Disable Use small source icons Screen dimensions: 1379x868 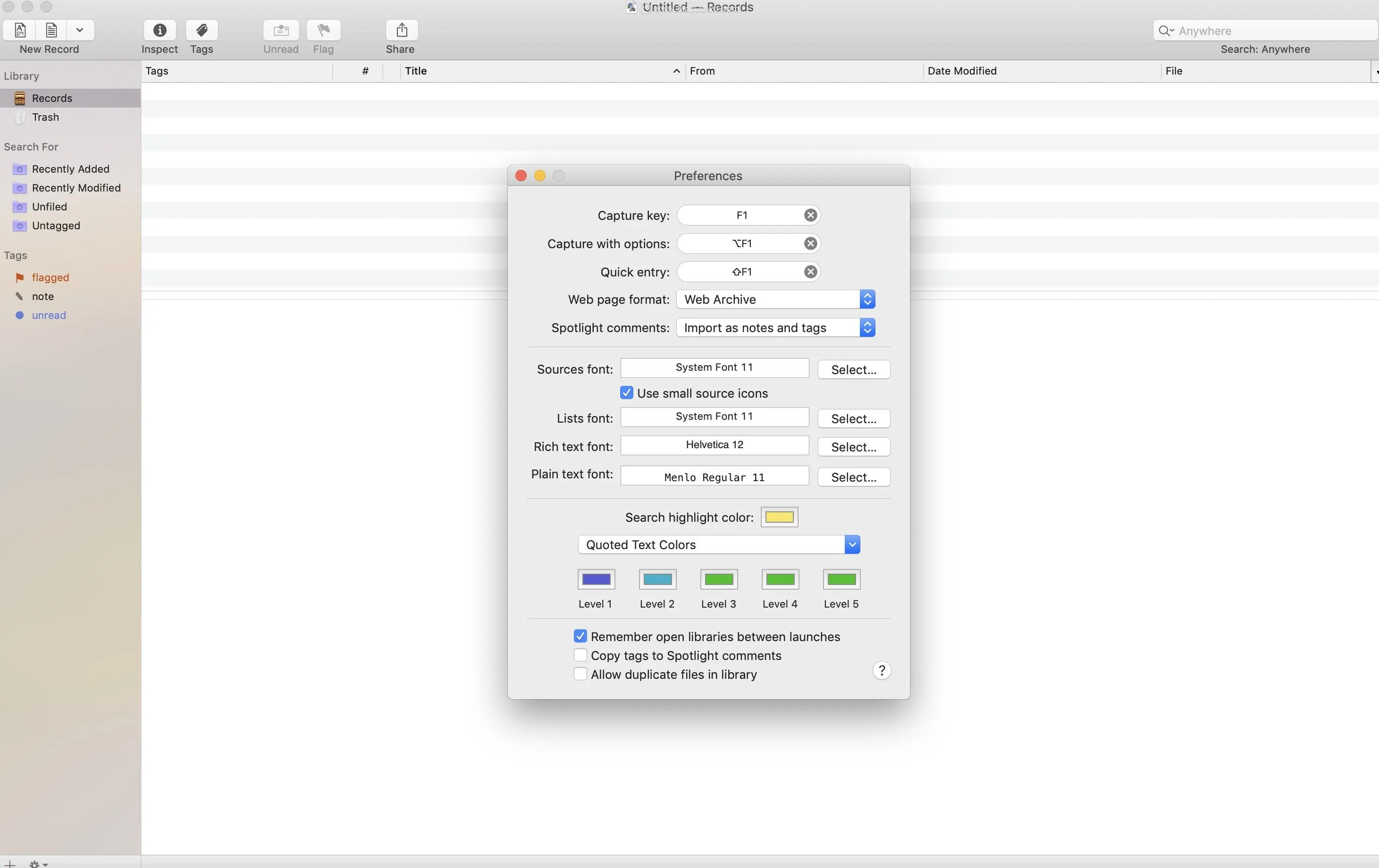pyautogui.click(x=627, y=393)
